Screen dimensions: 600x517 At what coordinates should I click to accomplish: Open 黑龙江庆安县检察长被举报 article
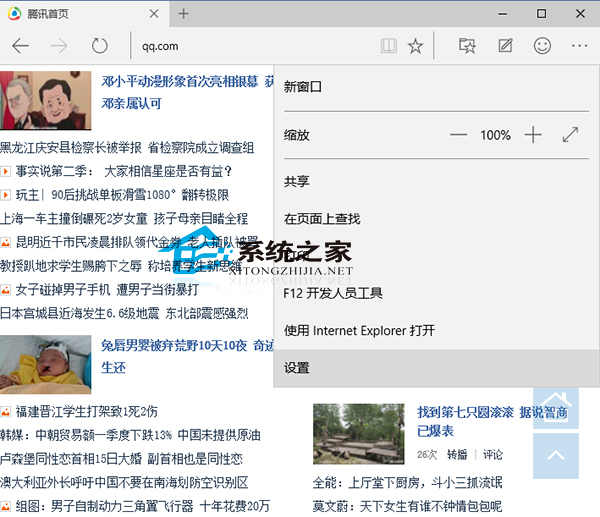(x=127, y=148)
